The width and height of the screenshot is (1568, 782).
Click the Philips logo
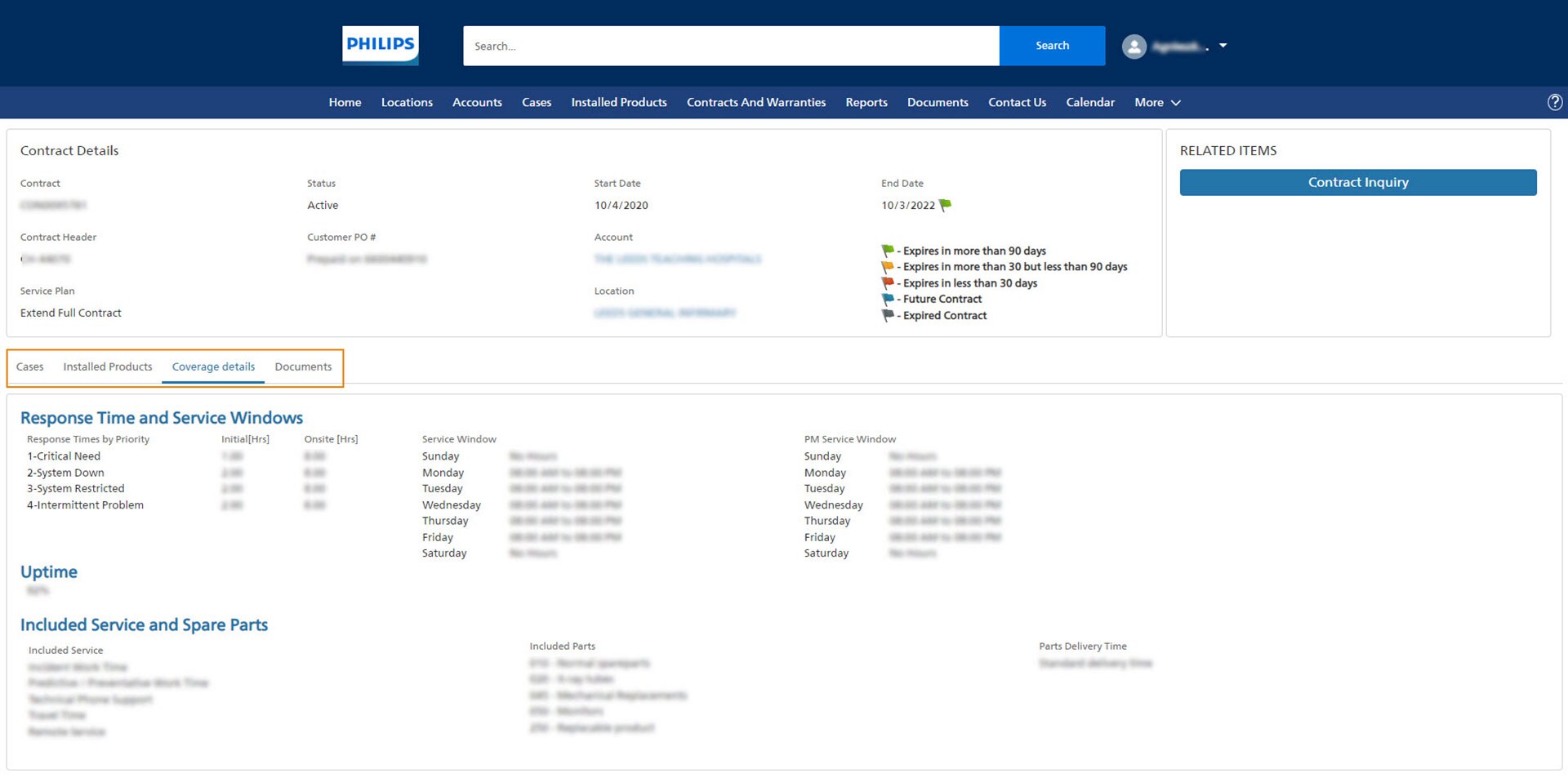coord(380,45)
